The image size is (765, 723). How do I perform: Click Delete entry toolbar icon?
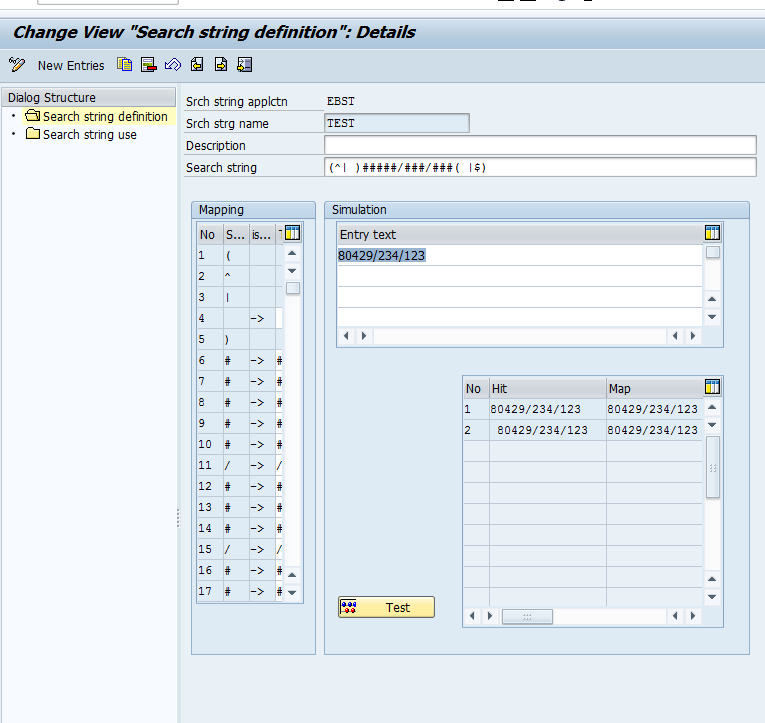(x=148, y=64)
